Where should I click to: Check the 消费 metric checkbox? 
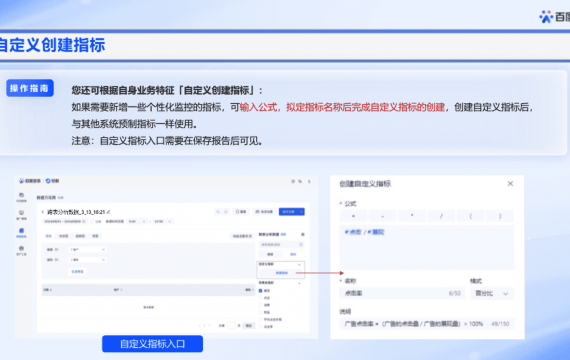point(260,305)
